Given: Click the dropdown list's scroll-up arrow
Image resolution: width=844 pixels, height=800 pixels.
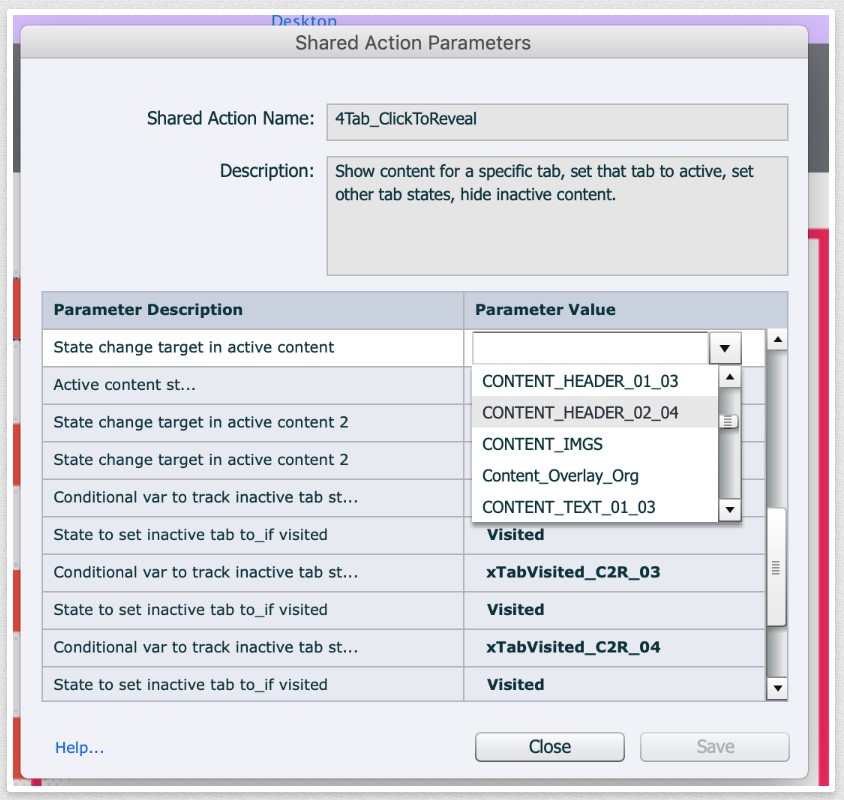Looking at the screenshot, I should [x=730, y=378].
